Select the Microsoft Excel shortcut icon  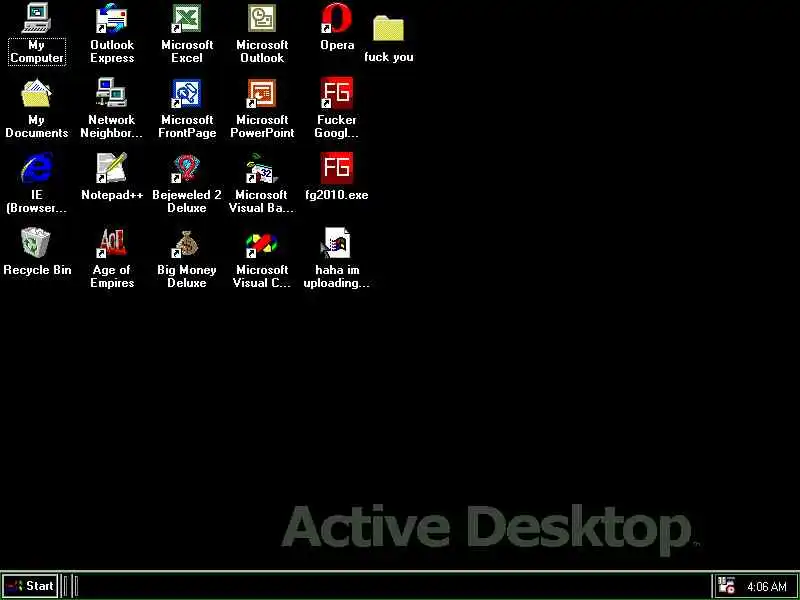click(187, 18)
